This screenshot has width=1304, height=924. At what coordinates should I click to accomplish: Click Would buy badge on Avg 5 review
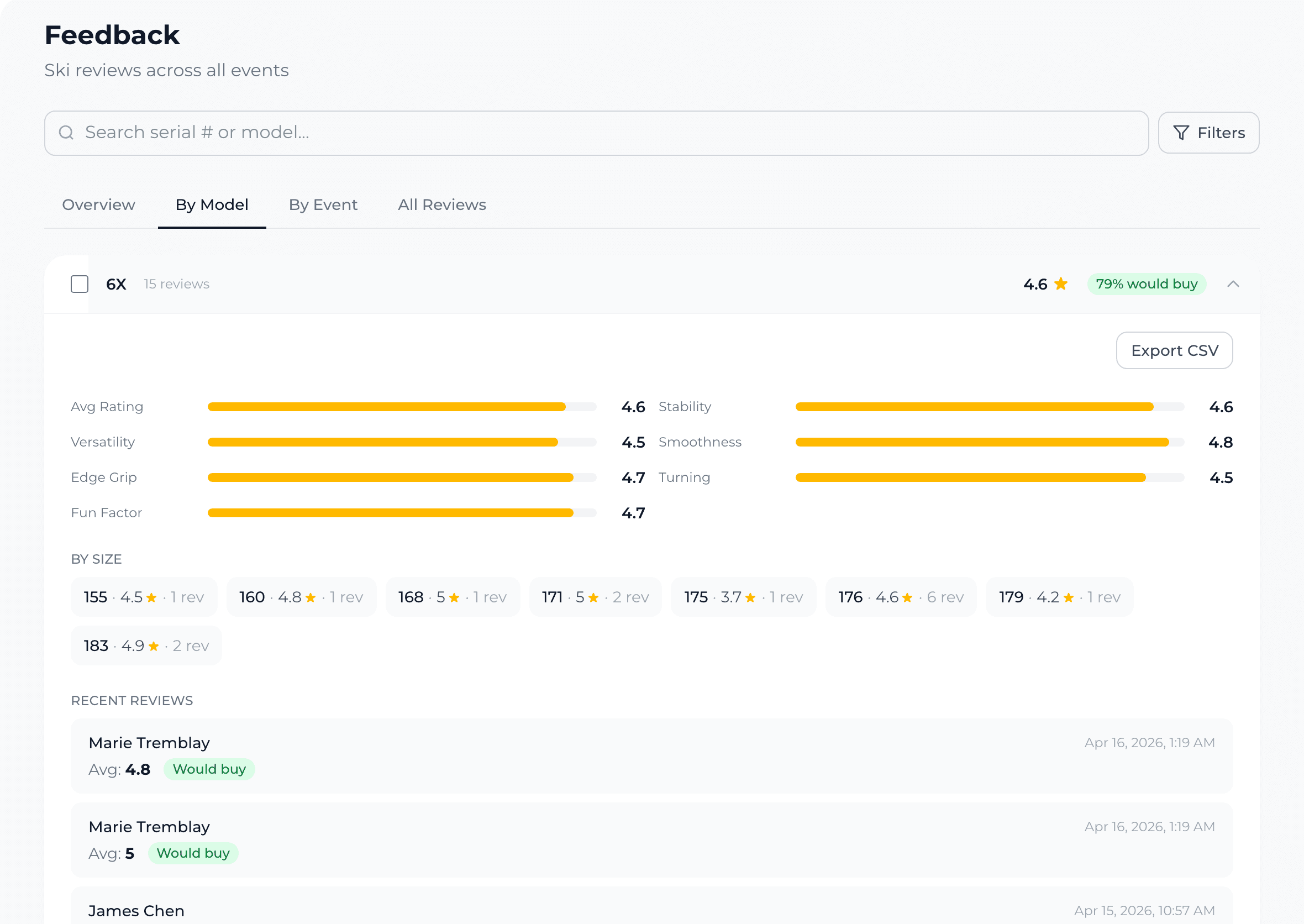click(193, 853)
